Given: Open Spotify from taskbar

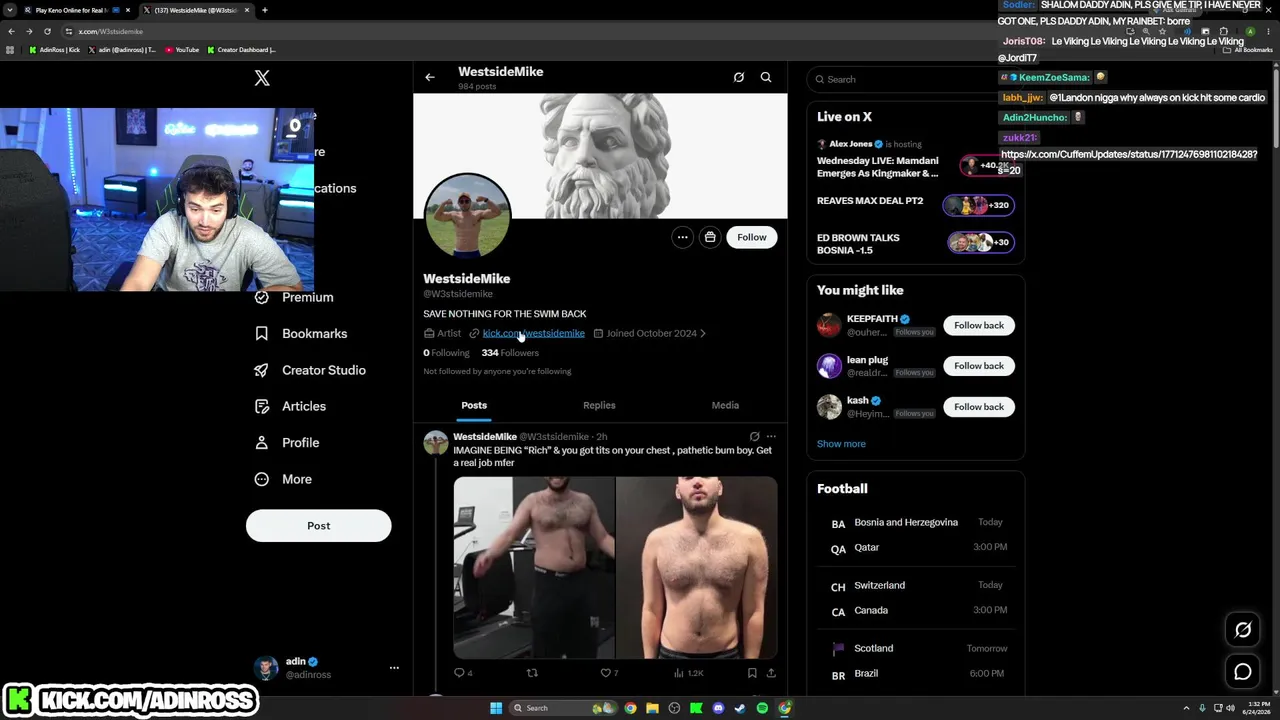Looking at the screenshot, I should tap(762, 708).
